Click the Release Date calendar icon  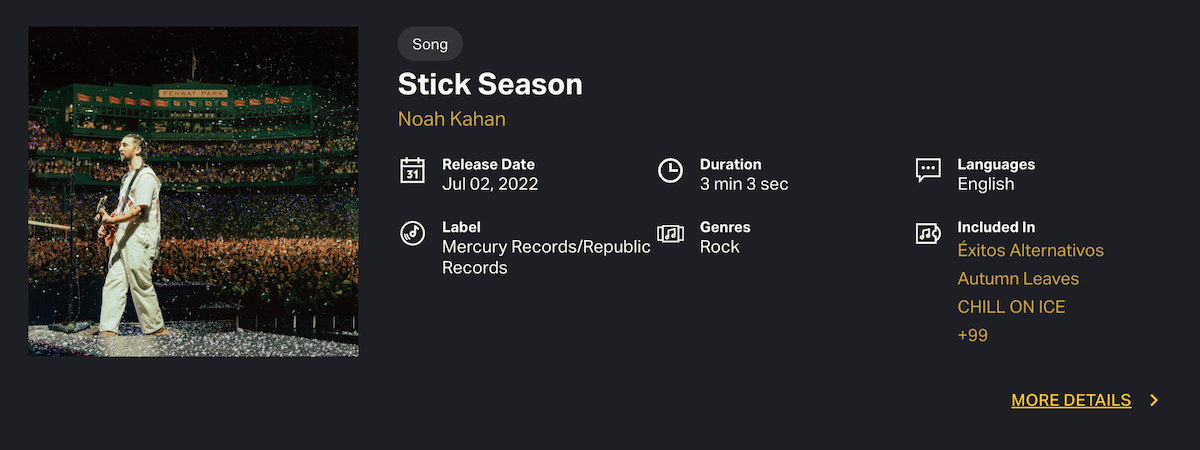coord(412,170)
